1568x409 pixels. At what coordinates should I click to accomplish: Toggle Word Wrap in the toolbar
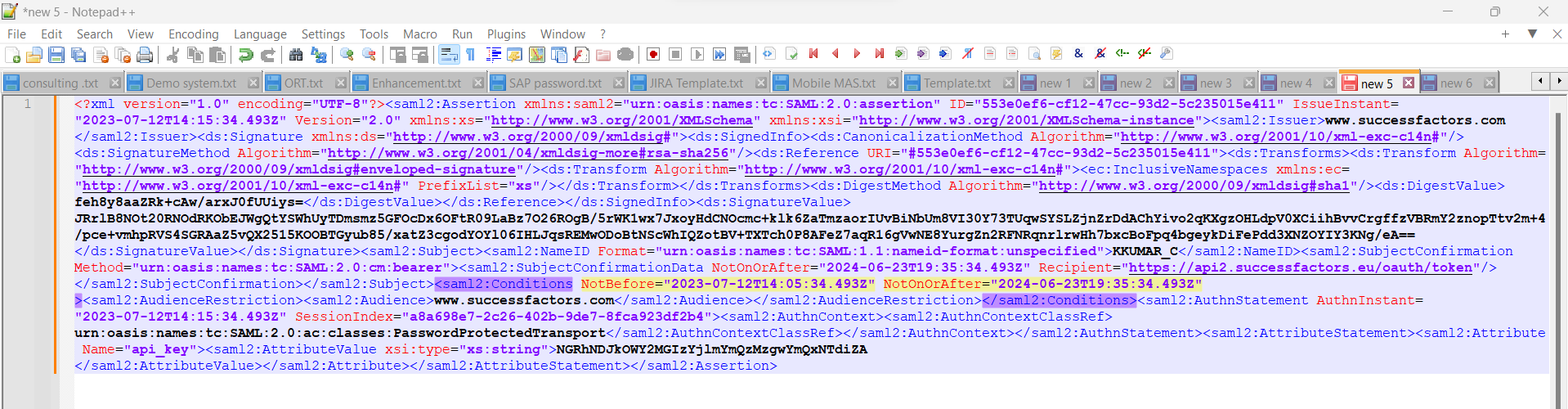pyautogui.click(x=449, y=55)
